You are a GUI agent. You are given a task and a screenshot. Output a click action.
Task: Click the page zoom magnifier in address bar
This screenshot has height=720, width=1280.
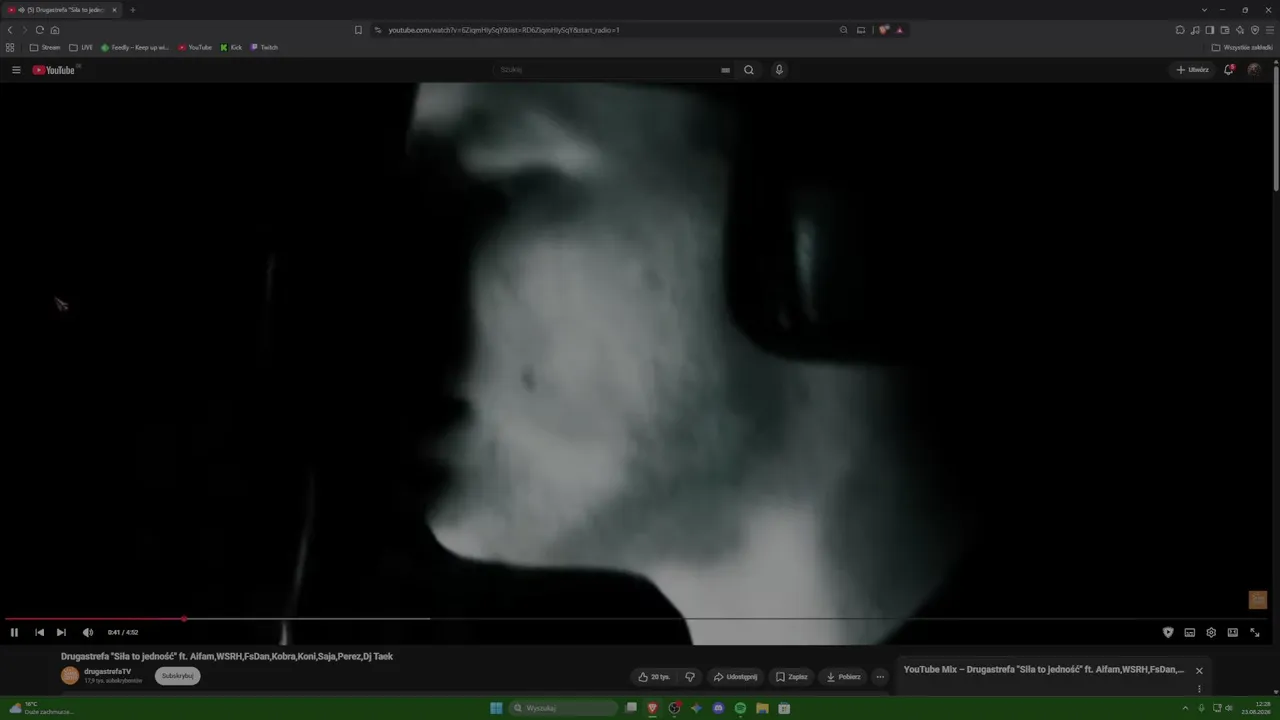click(844, 30)
